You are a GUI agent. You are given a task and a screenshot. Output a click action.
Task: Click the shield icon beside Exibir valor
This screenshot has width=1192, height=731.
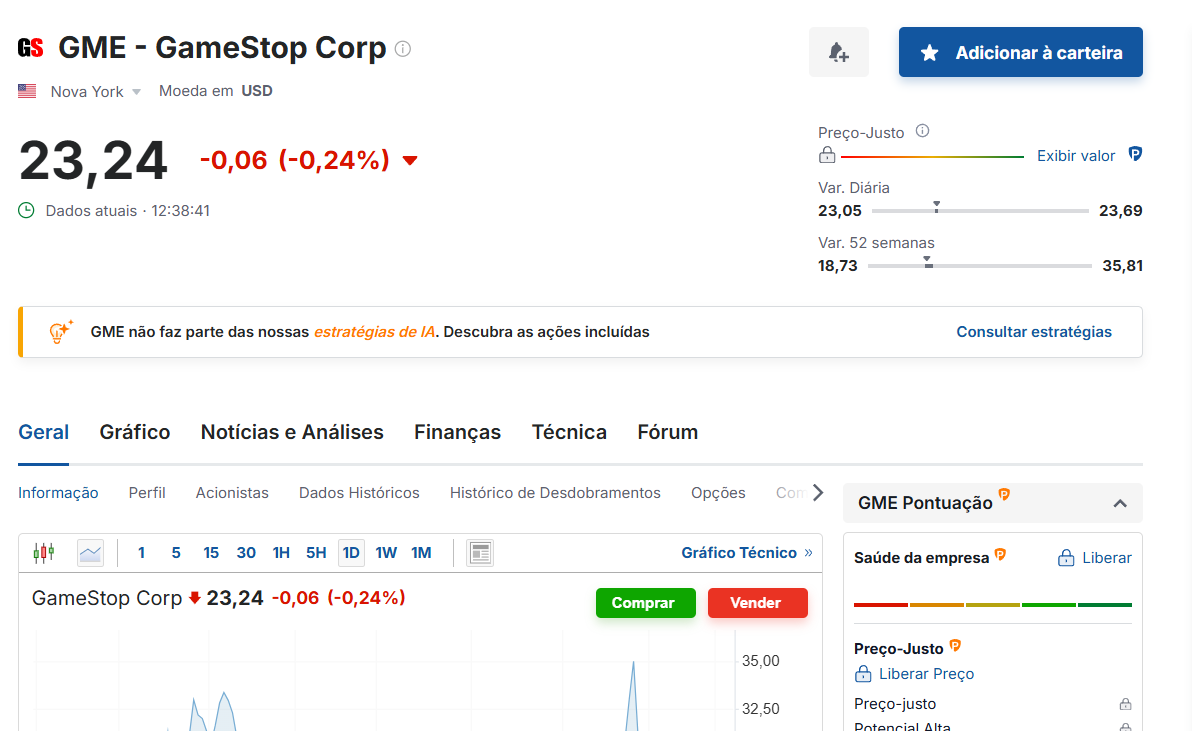pyautogui.click(x=1135, y=154)
